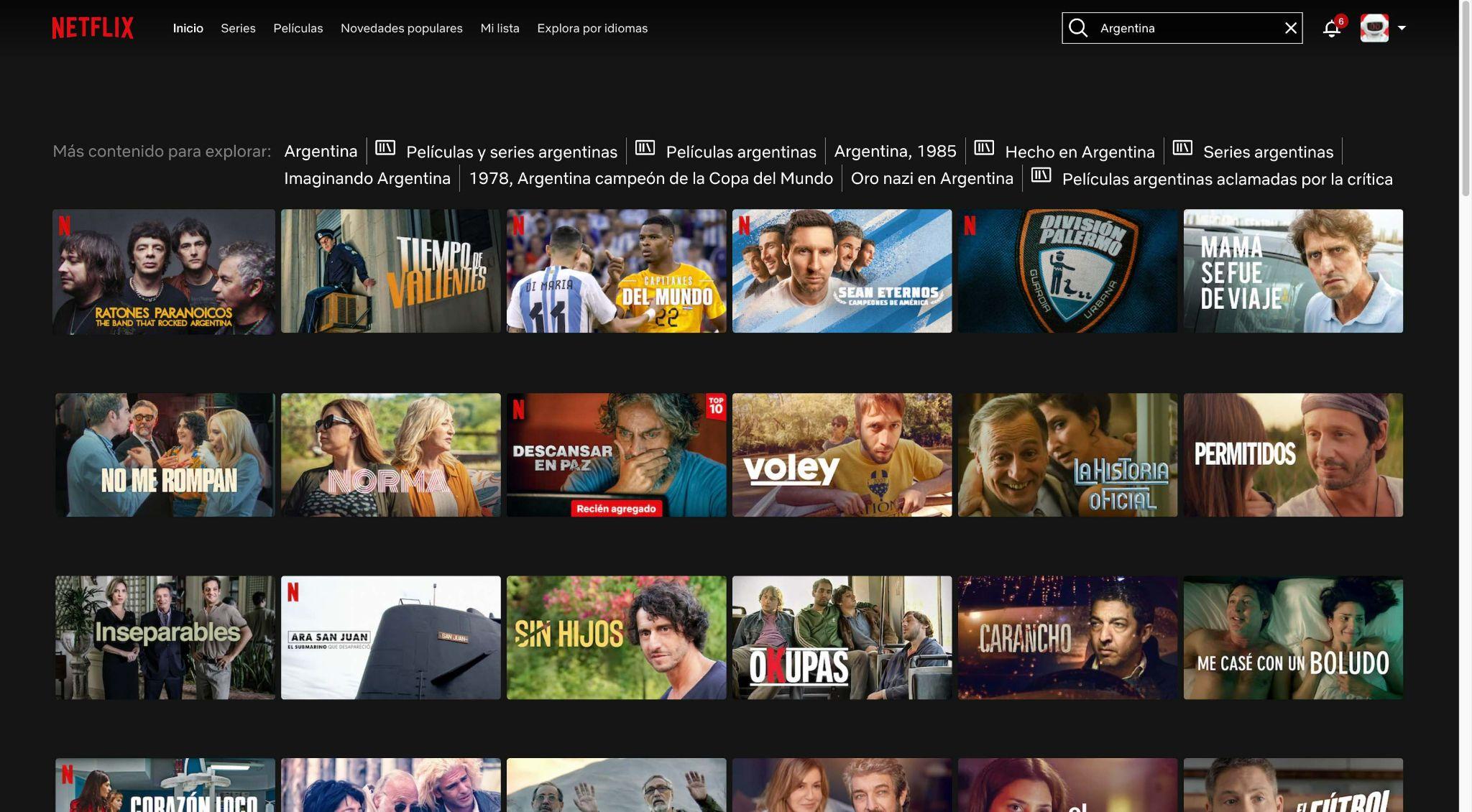The image size is (1472, 812).
Task: Click collection icon beside Películas y series argentinas
Action: (x=385, y=148)
